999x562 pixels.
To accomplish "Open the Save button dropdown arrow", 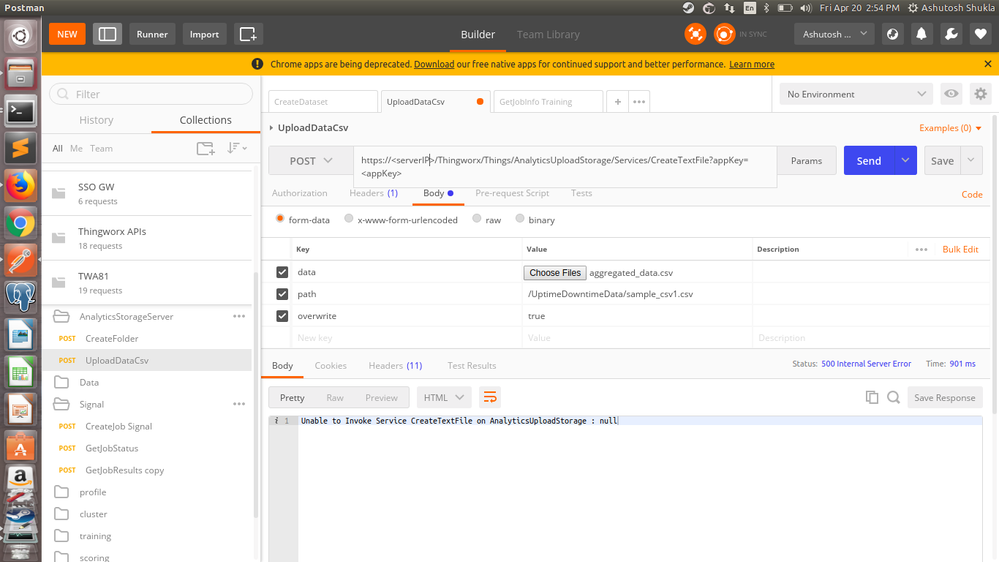I will point(971,161).
